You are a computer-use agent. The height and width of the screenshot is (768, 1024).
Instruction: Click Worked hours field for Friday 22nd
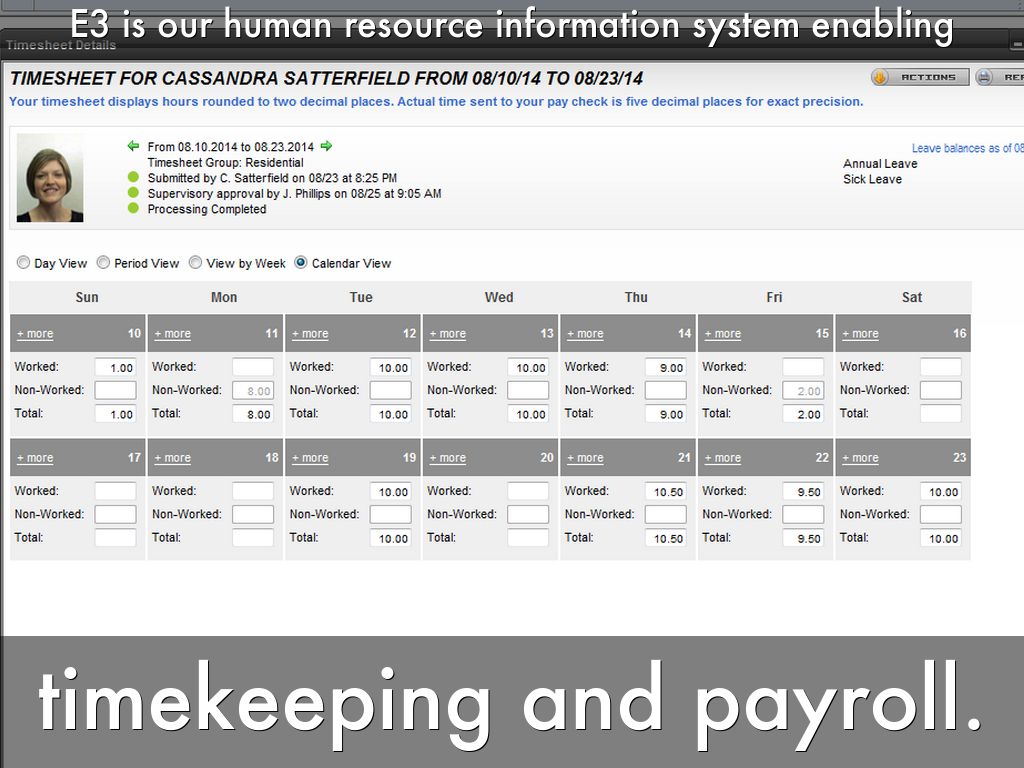[x=803, y=492]
